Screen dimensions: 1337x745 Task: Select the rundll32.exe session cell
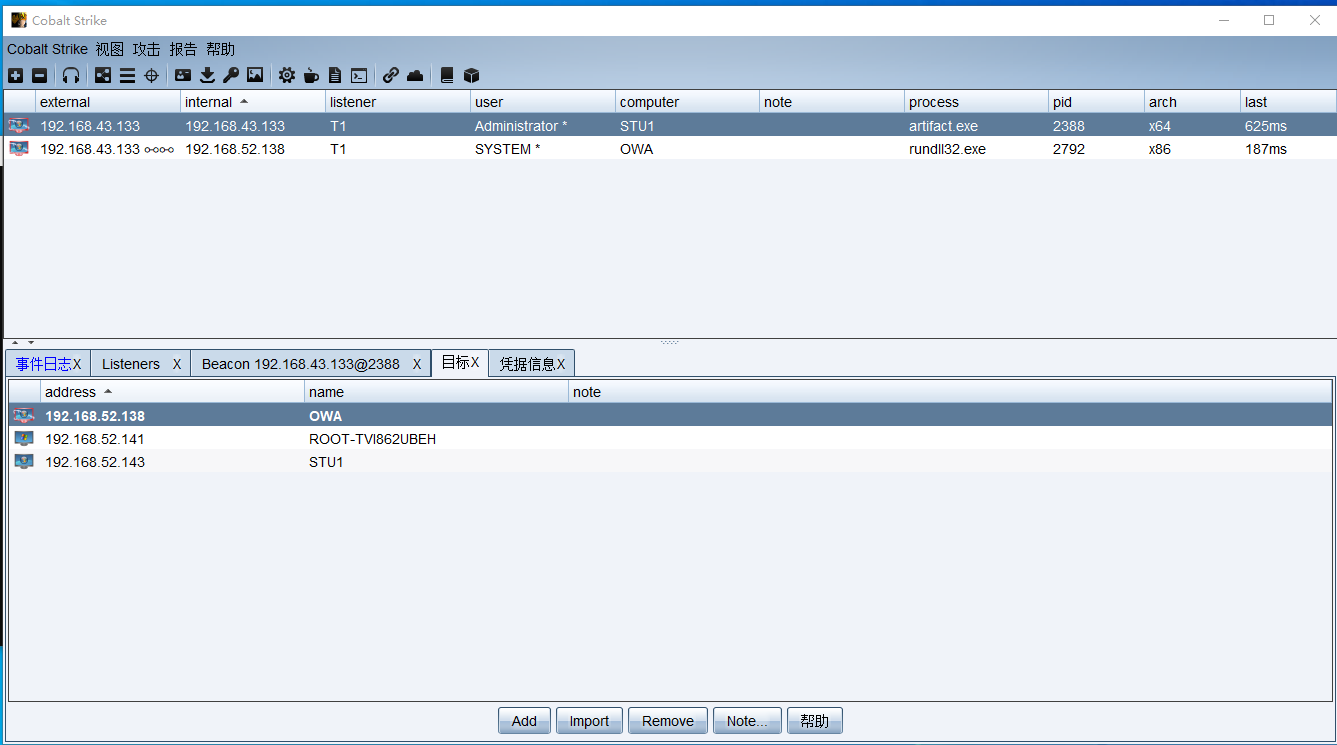coord(977,149)
